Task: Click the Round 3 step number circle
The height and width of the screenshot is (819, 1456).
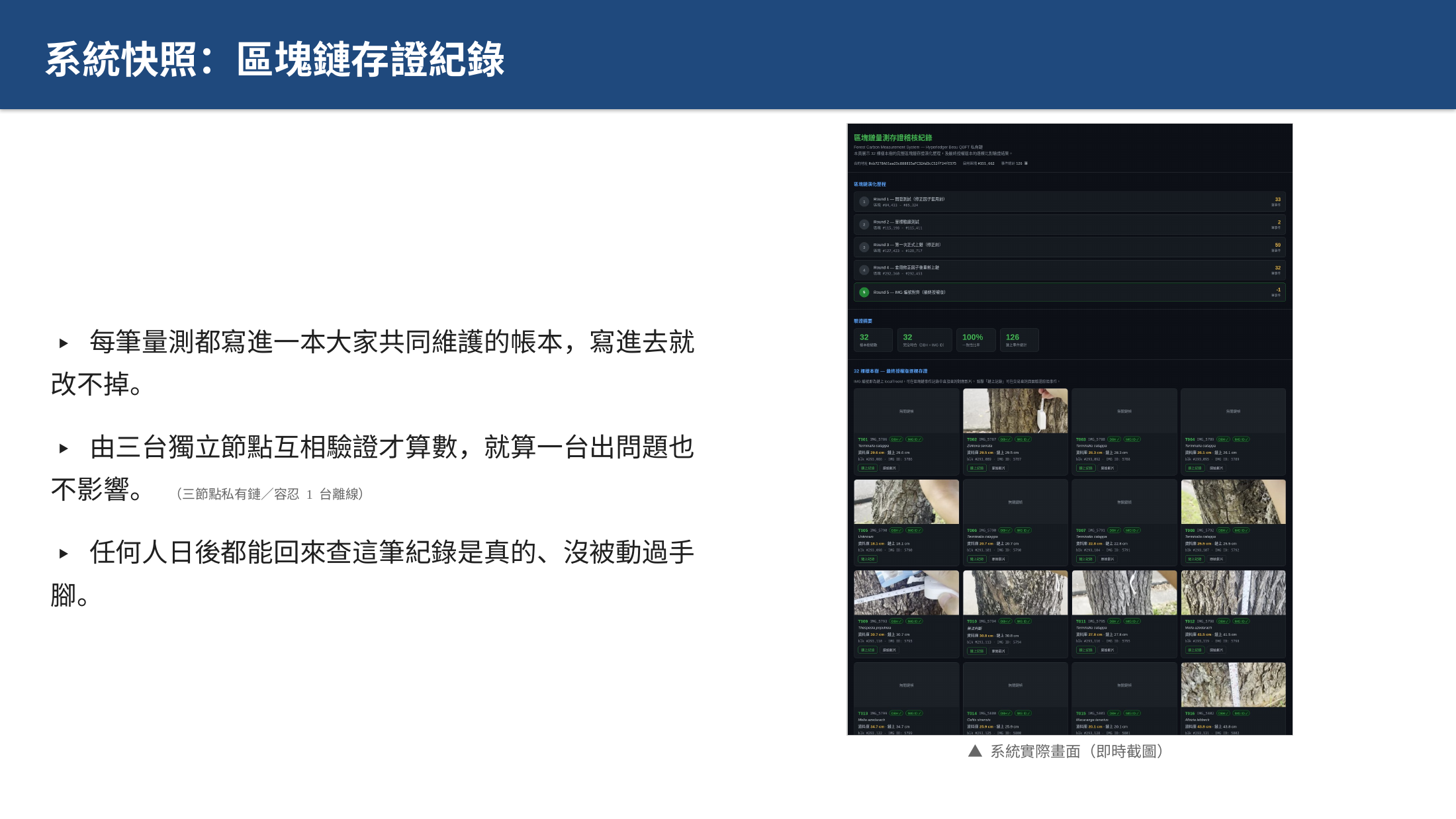Action: (x=864, y=247)
